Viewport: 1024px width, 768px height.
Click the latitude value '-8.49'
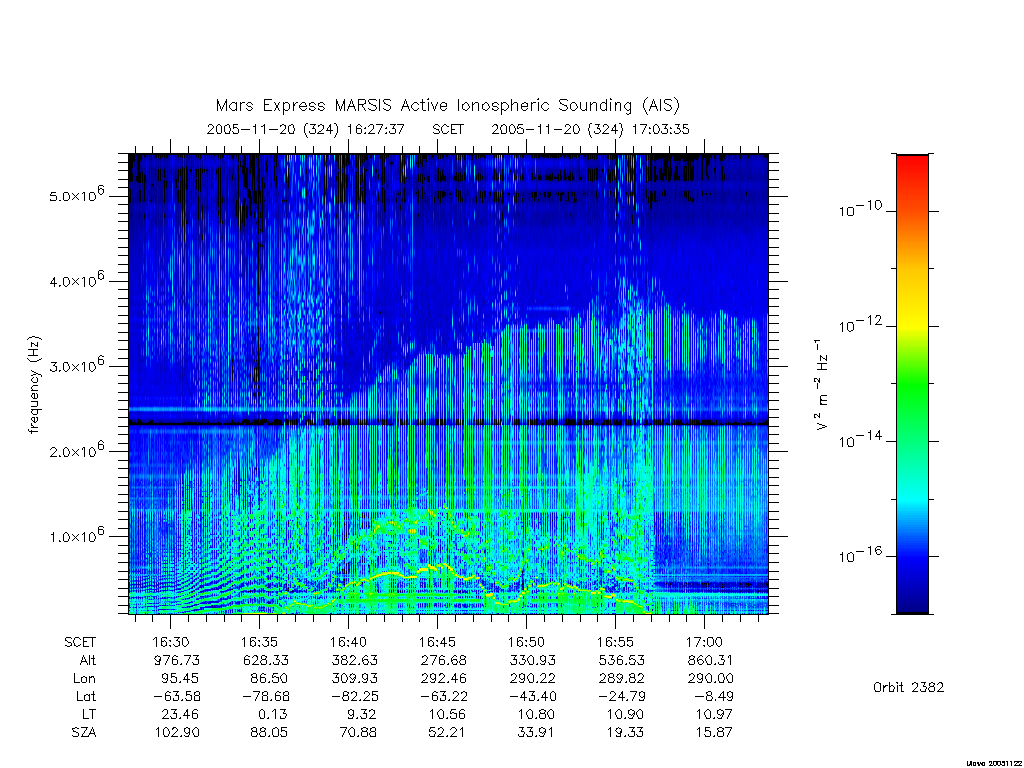click(714, 696)
